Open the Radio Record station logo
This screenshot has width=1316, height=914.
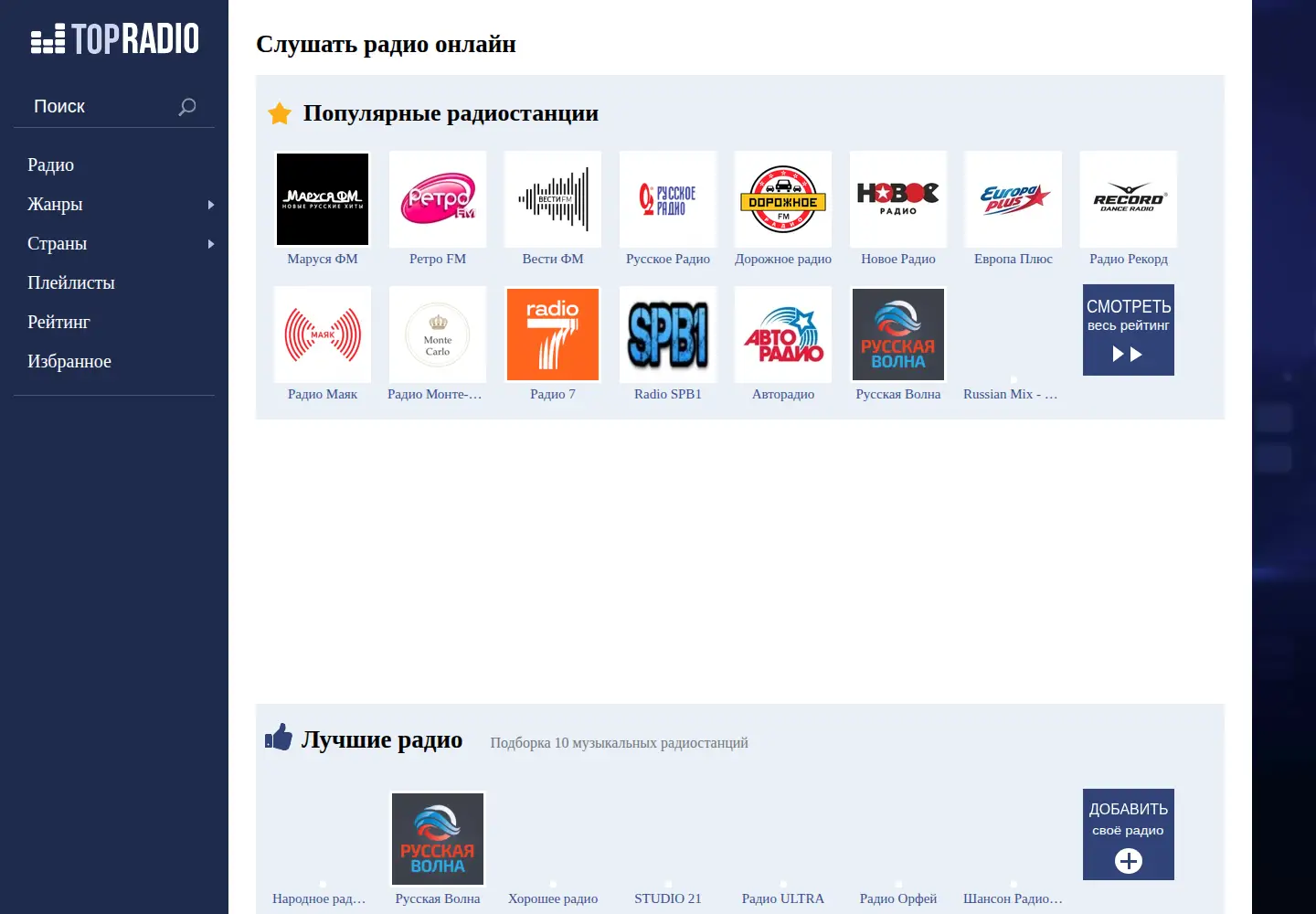pos(1129,199)
